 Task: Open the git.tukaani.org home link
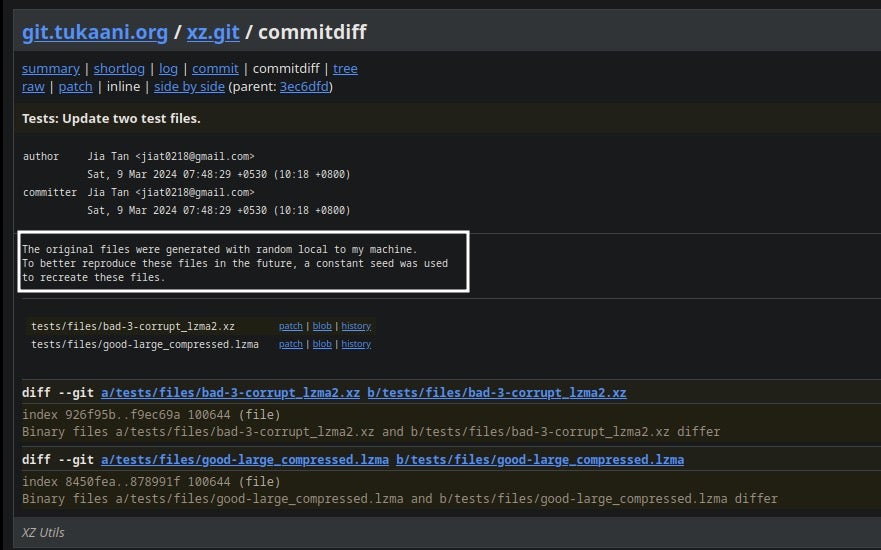point(95,32)
